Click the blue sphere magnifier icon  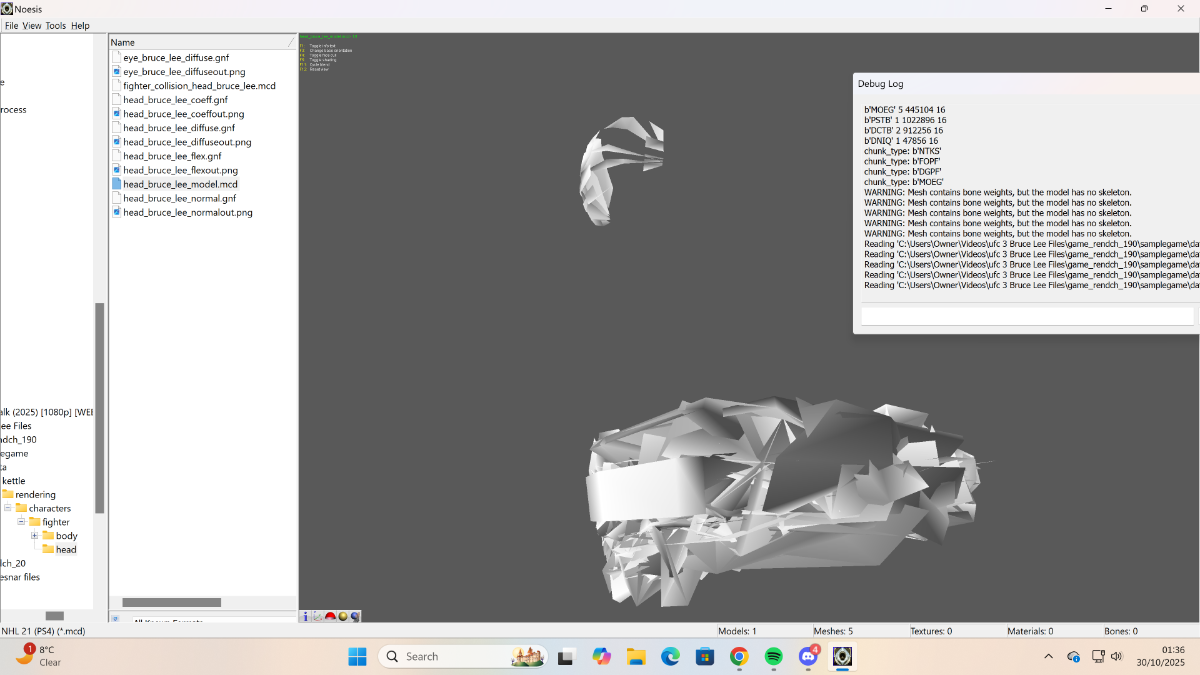355,617
